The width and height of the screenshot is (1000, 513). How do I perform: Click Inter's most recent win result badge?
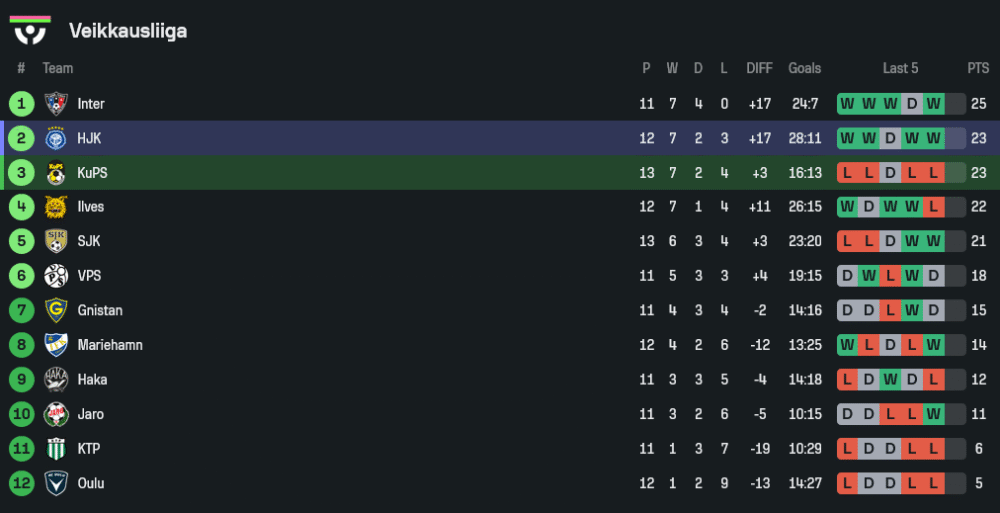coord(933,104)
